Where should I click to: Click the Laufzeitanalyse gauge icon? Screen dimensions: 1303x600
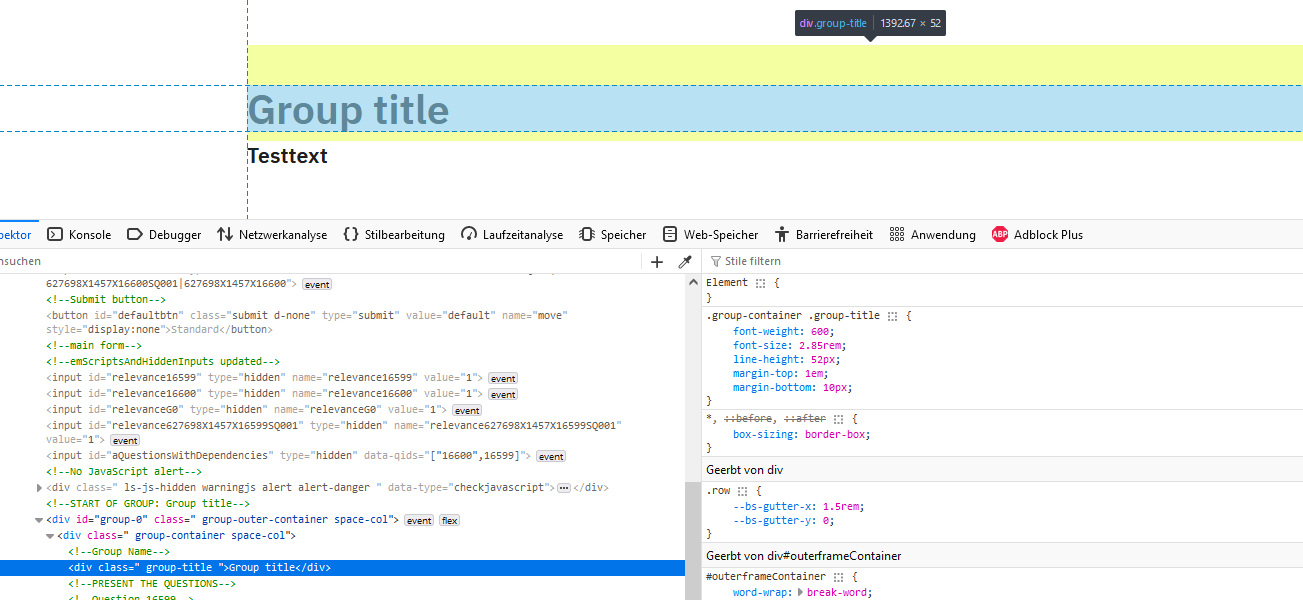(469, 235)
